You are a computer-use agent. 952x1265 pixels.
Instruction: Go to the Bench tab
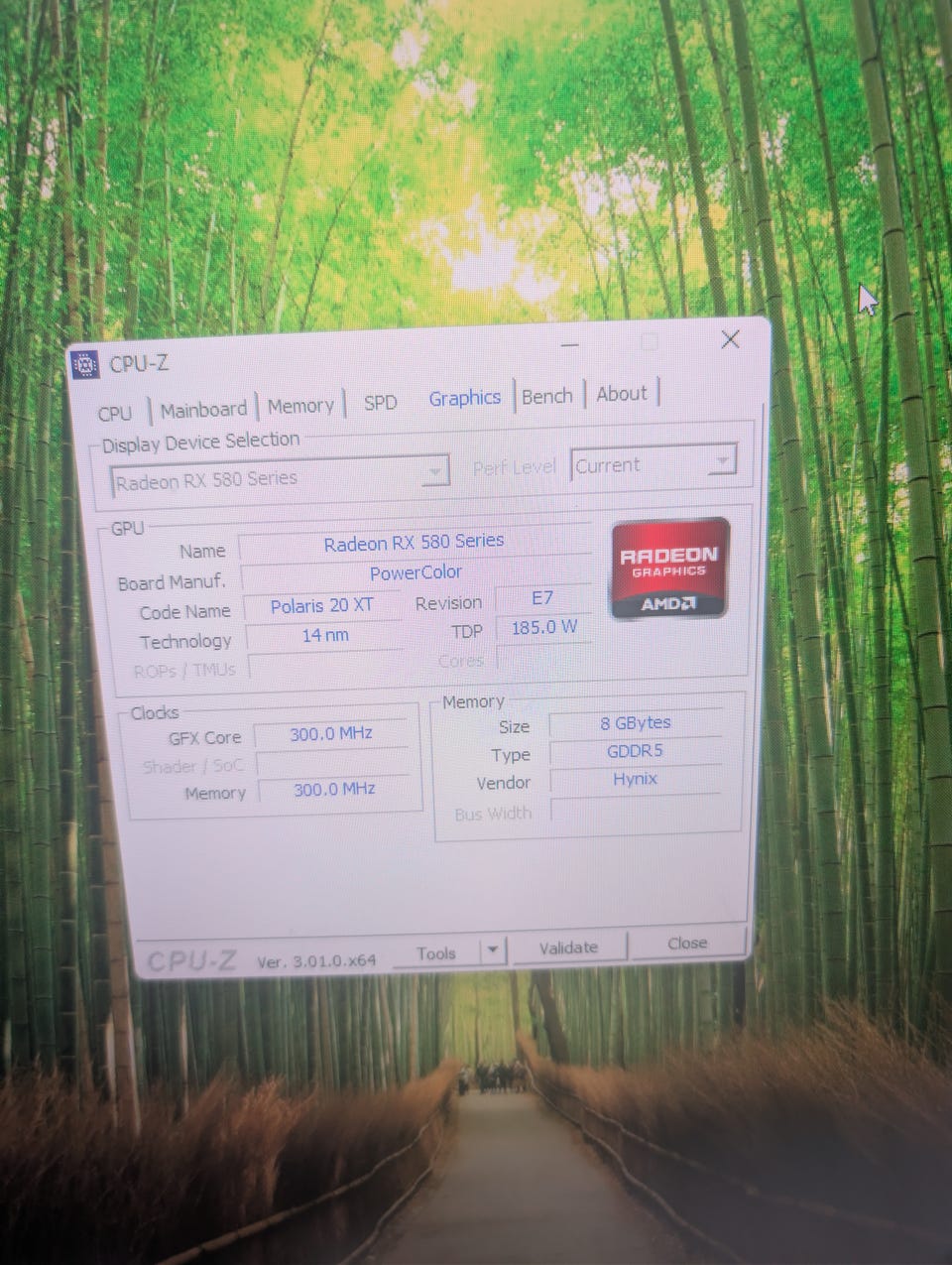[547, 396]
